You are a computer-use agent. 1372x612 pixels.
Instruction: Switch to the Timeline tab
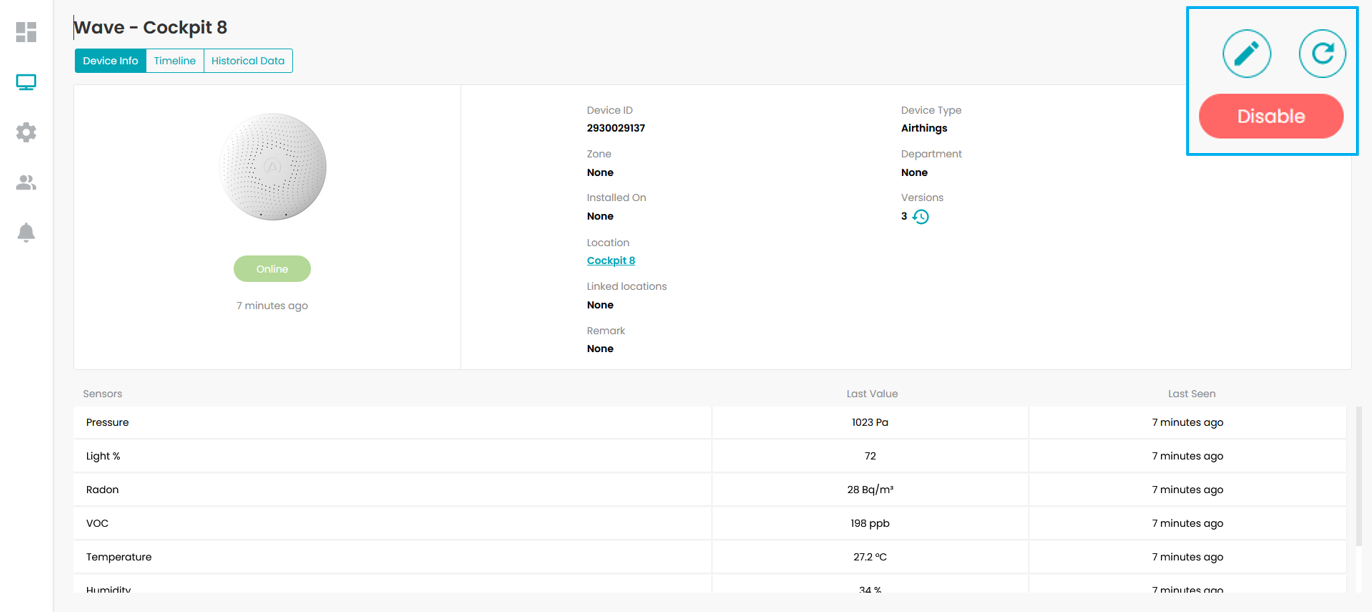pyautogui.click(x=175, y=61)
